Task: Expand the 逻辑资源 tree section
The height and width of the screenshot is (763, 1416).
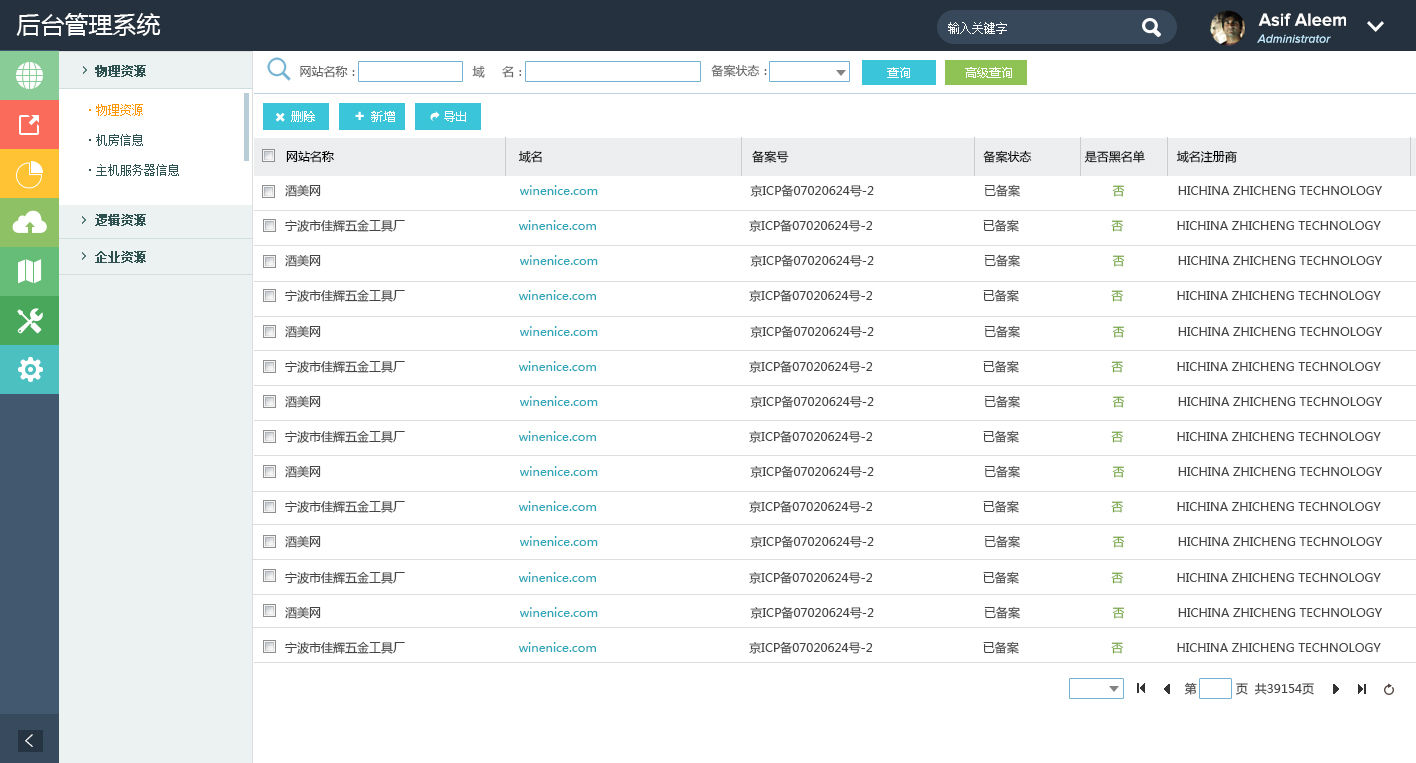Action: (x=120, y=220)
